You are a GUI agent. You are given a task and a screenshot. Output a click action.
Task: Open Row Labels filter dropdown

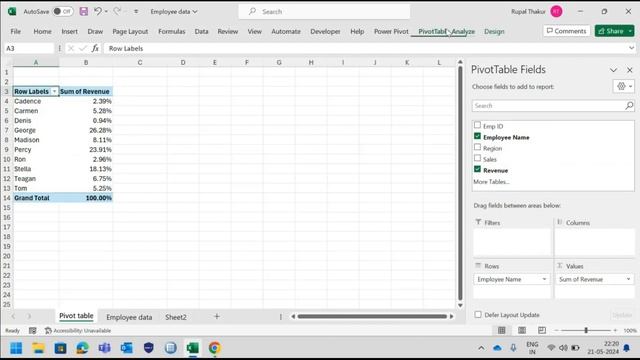(54, 91)
